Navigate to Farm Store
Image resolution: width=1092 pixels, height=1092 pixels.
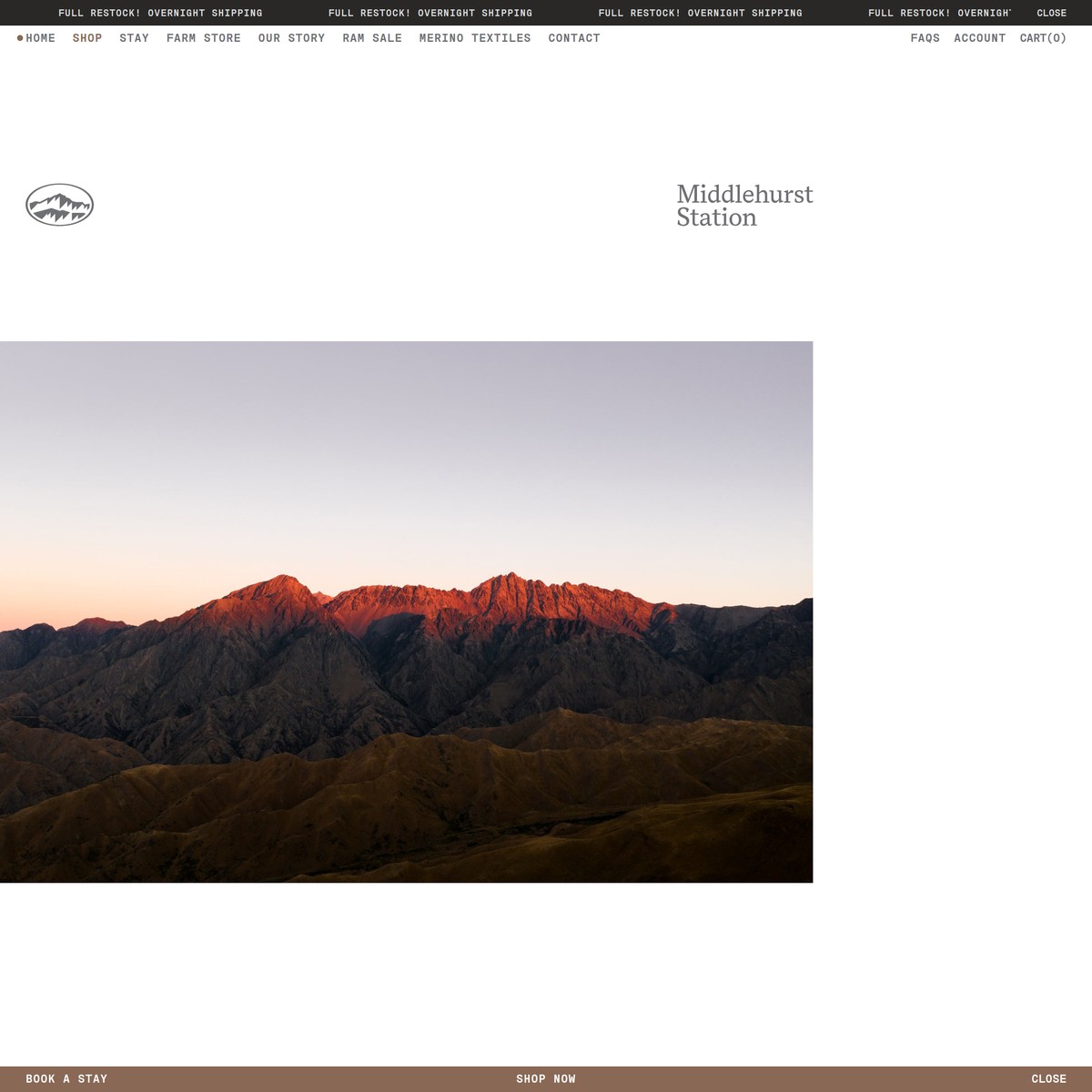pyautogui.click(x=203, y=38)
